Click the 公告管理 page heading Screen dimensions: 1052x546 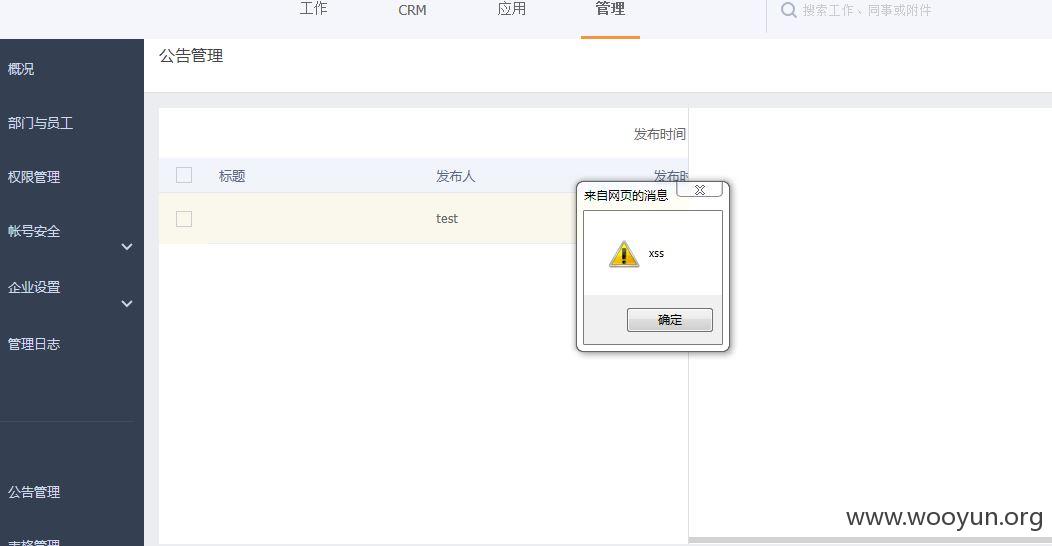(191, 56)
